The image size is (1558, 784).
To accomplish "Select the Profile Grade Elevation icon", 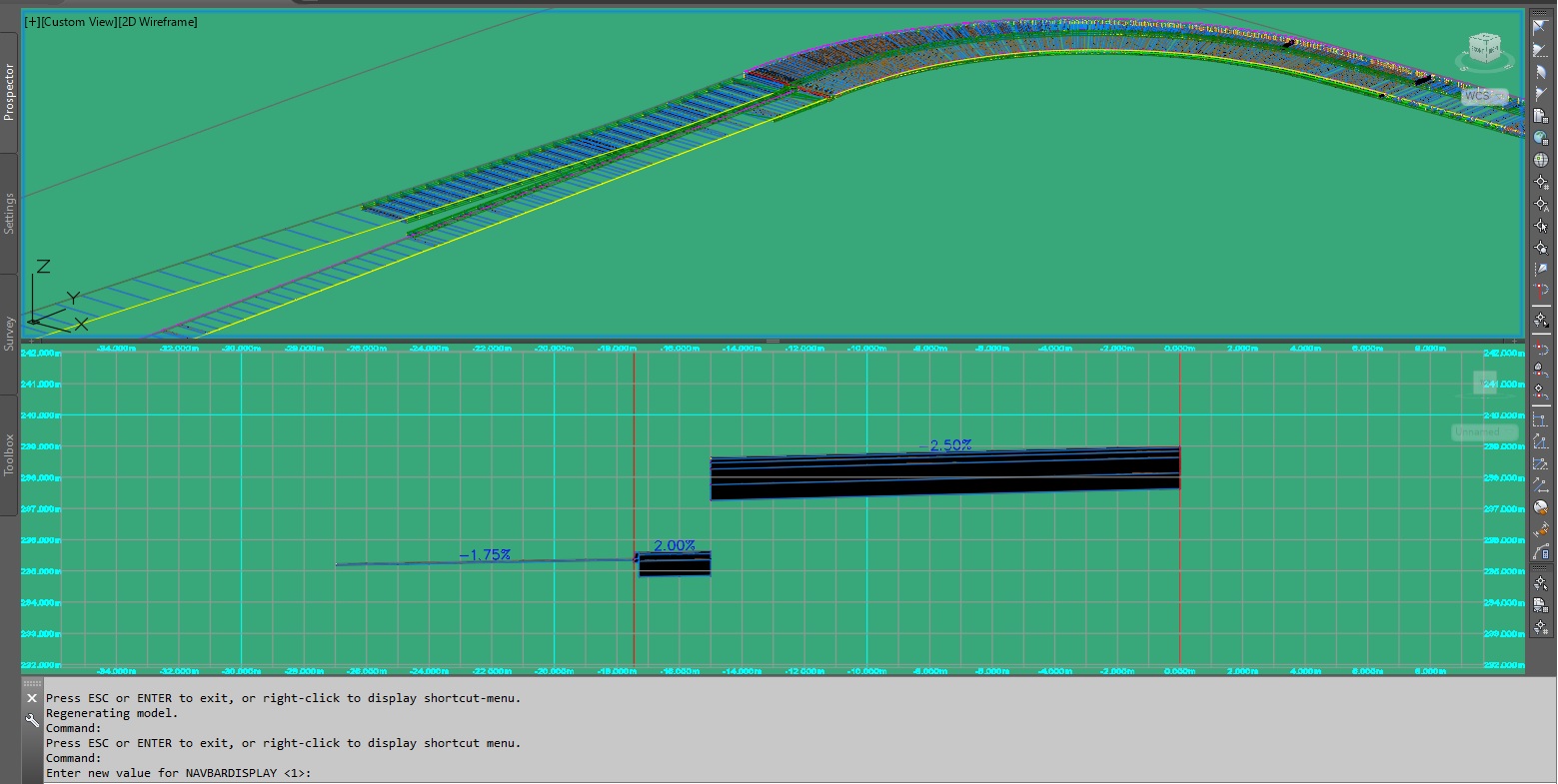I will click(1541, 463).
